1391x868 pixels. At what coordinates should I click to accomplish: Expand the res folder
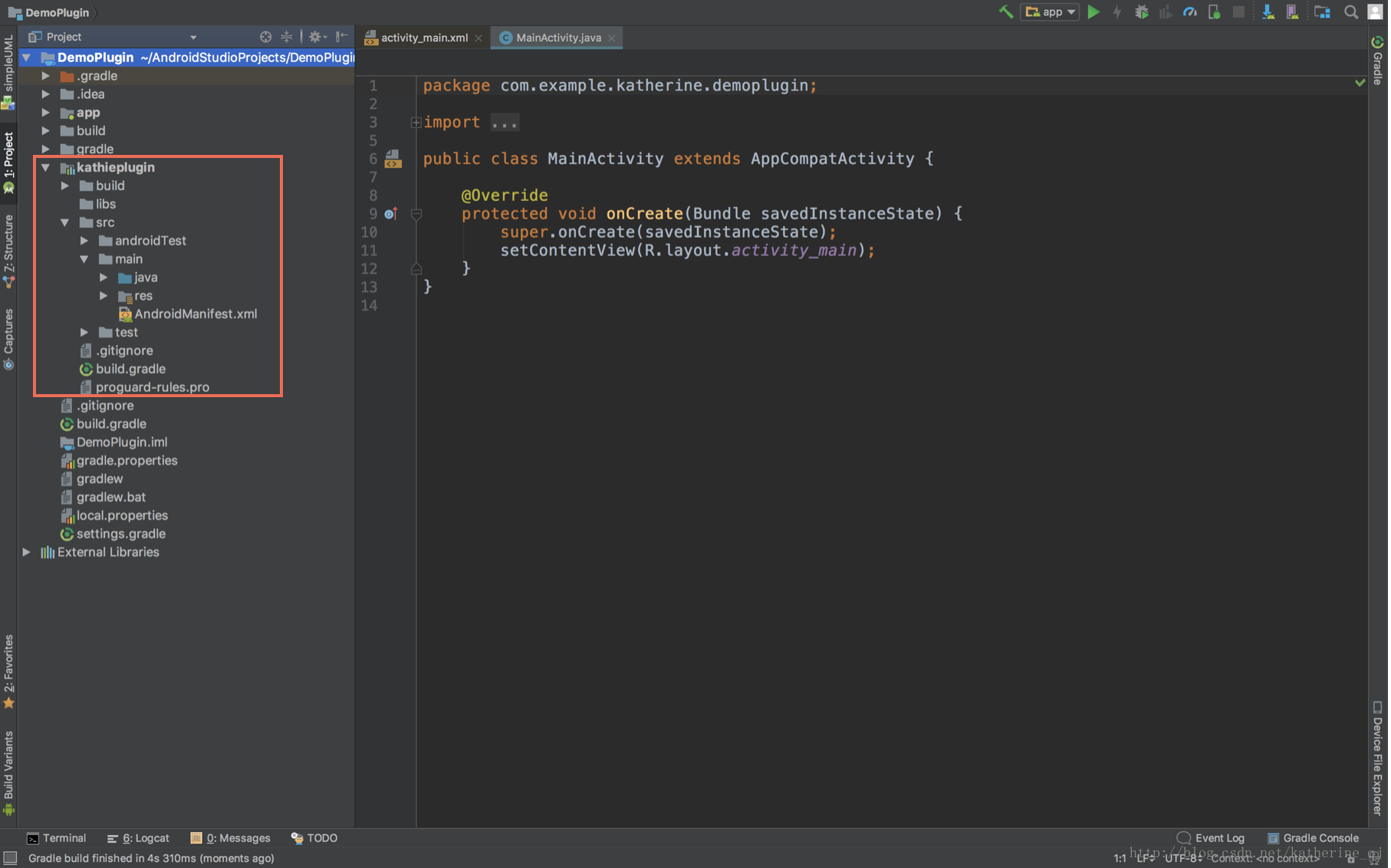click(x=104, y=296)
